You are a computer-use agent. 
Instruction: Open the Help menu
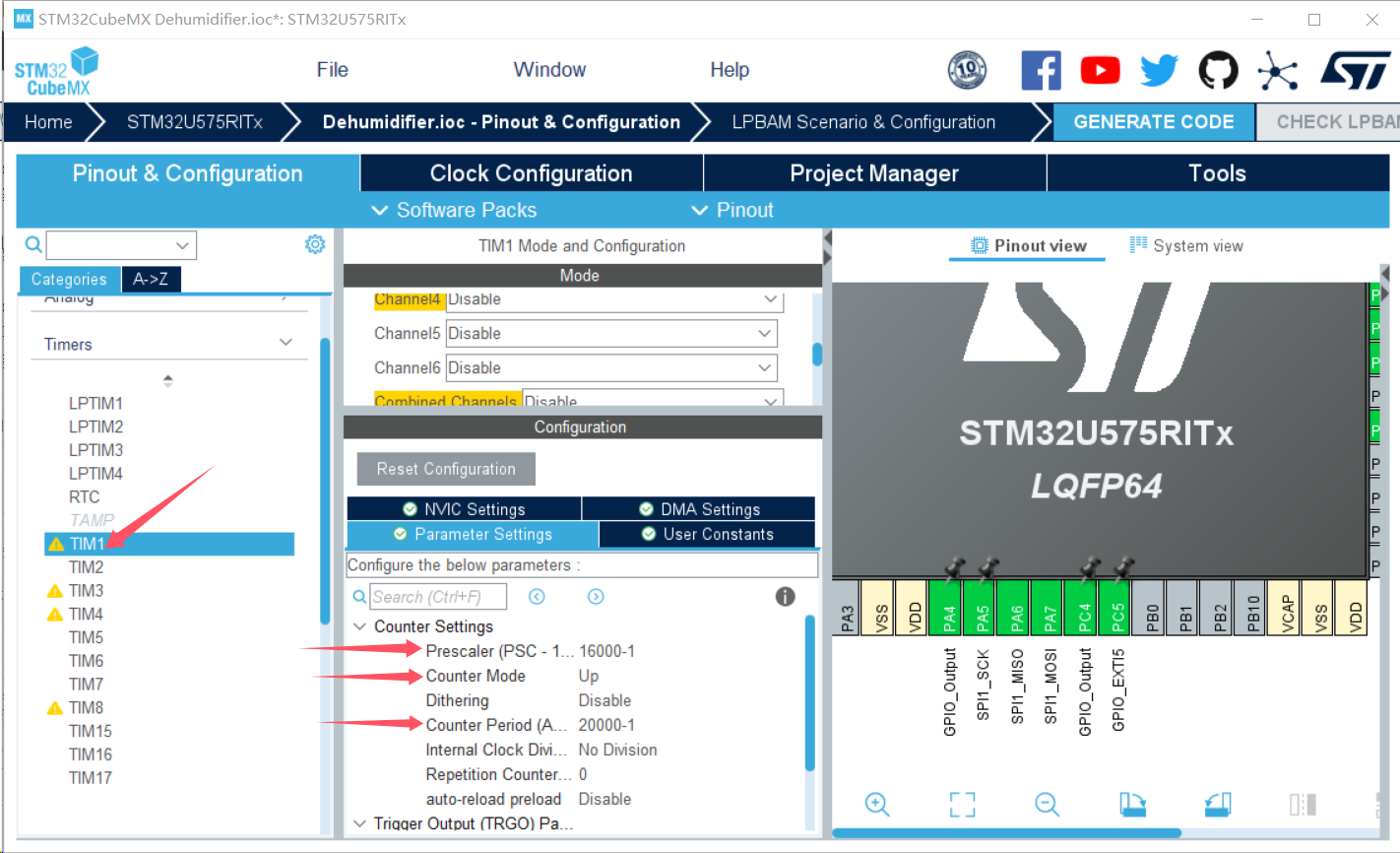730,70
